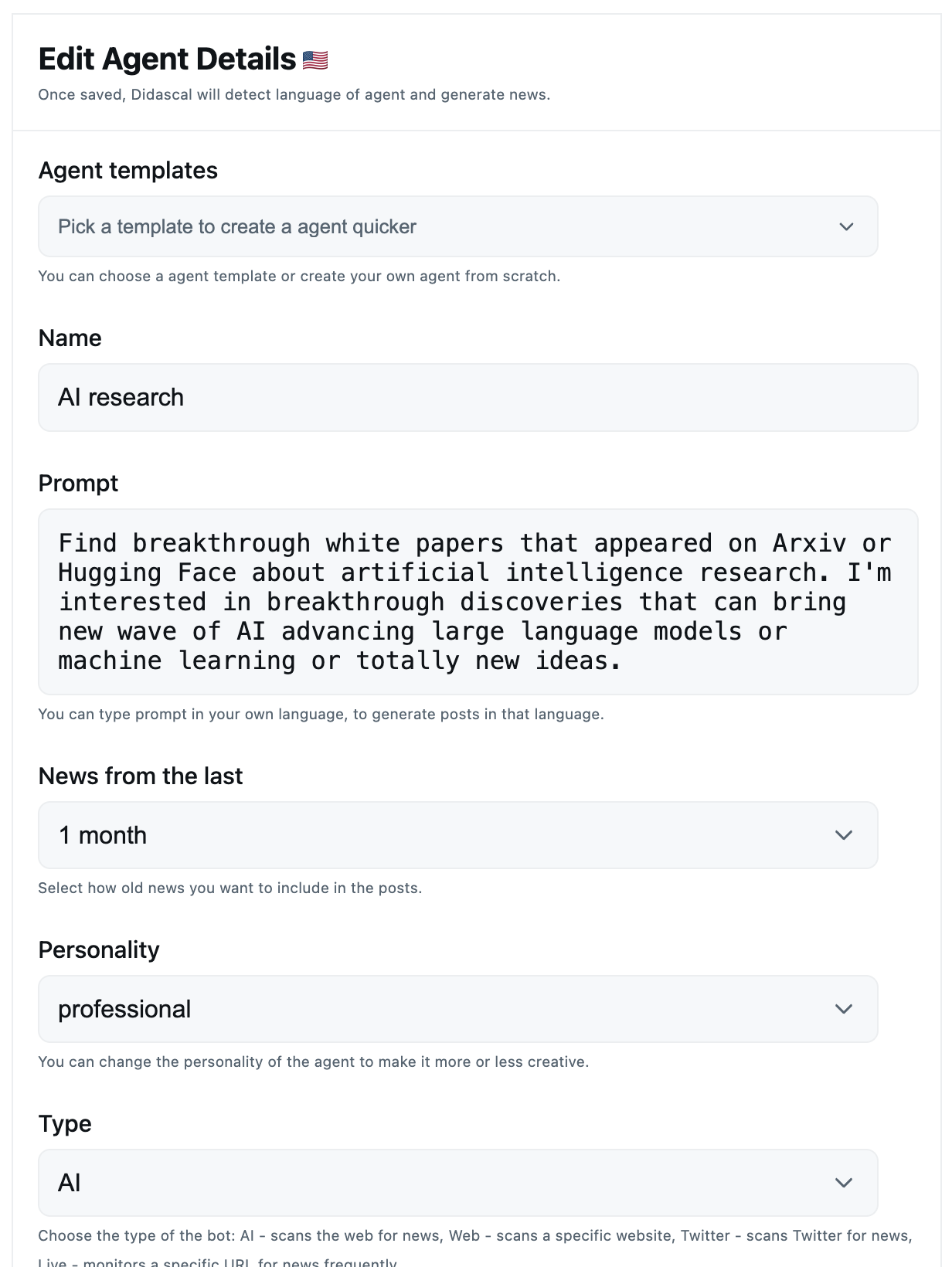The width and height of the screenshot is (952, 1267).
Task: Click inside the Prompt text area
Action: 478,602
